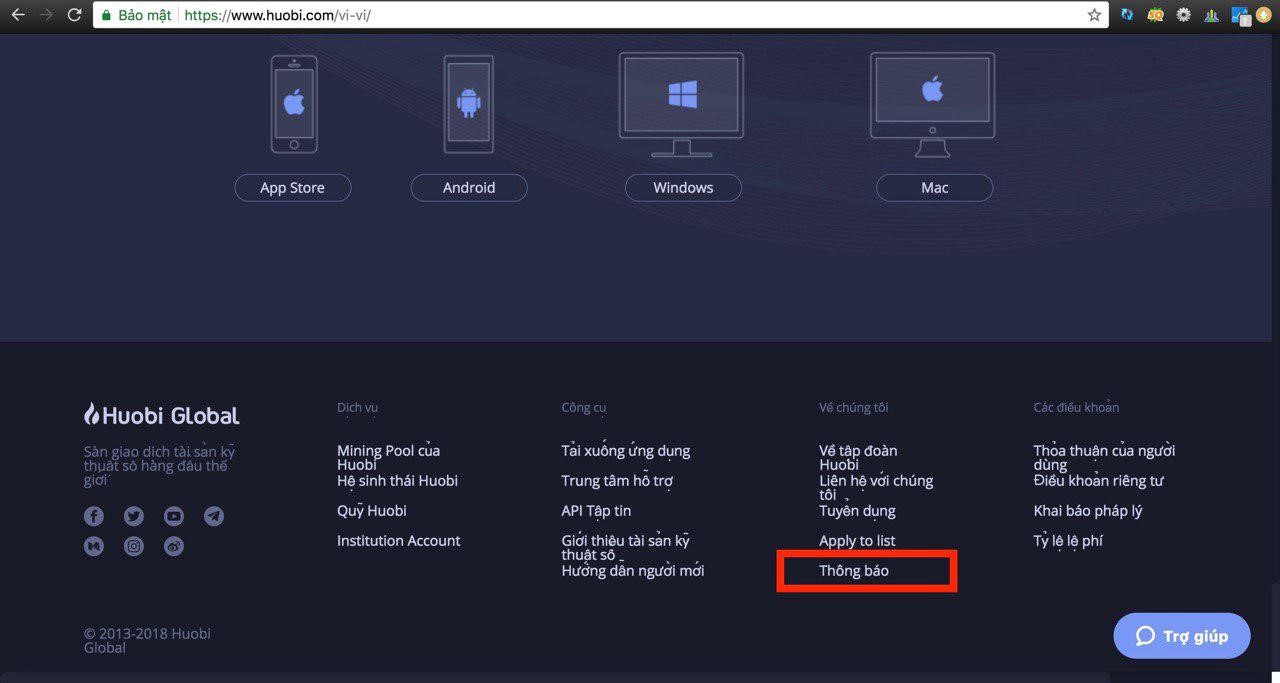Viewport: 1280px width, 683px height.
Task: Open the Tuyển dụng careers link
Action: tap(857, 511)
